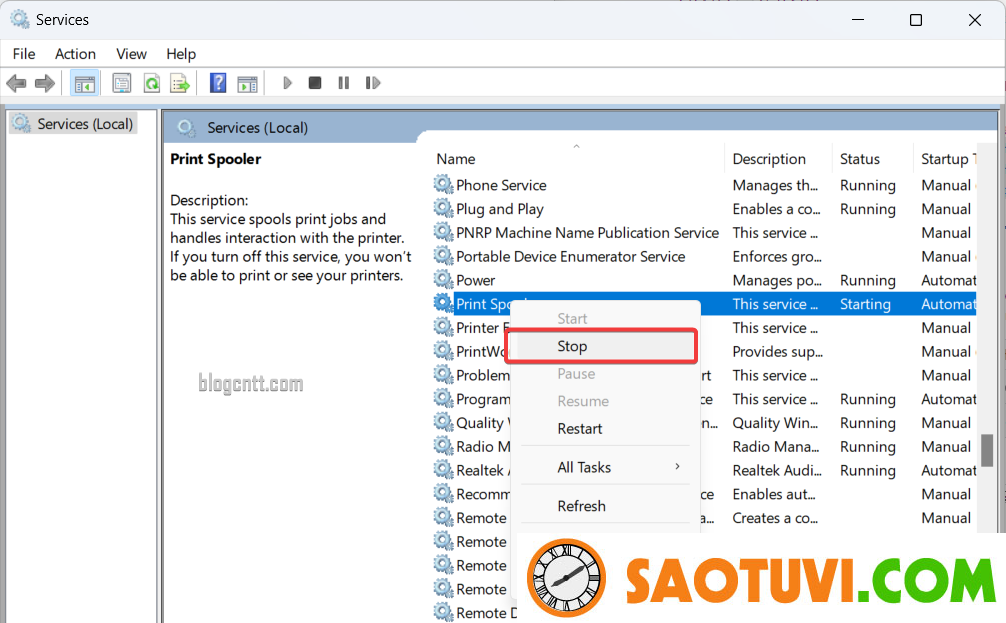
Task: Click the Refresh toolbar icon
Action: 151,83
